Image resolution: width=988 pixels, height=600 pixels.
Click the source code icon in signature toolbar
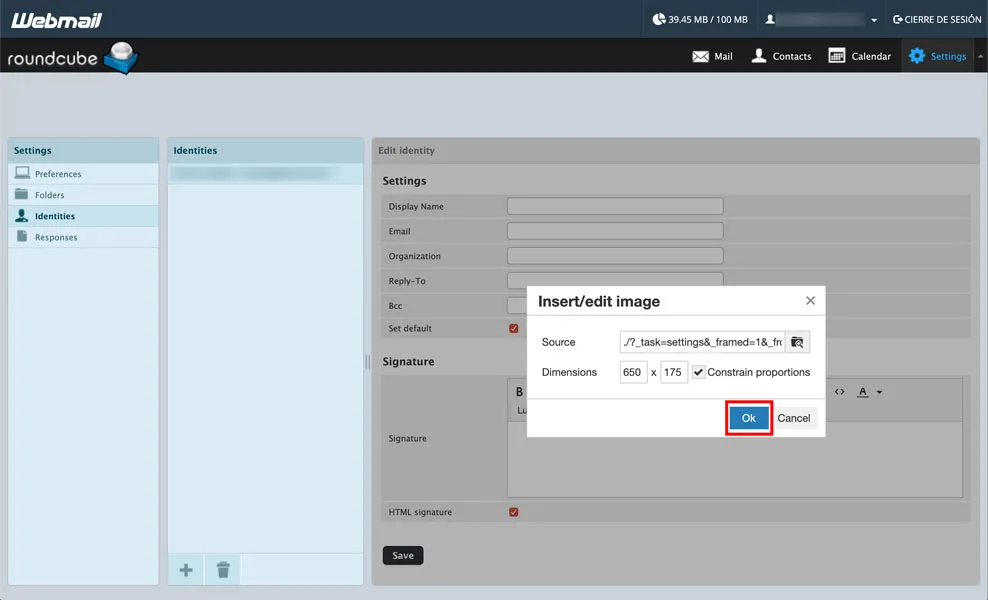point(839,392)
